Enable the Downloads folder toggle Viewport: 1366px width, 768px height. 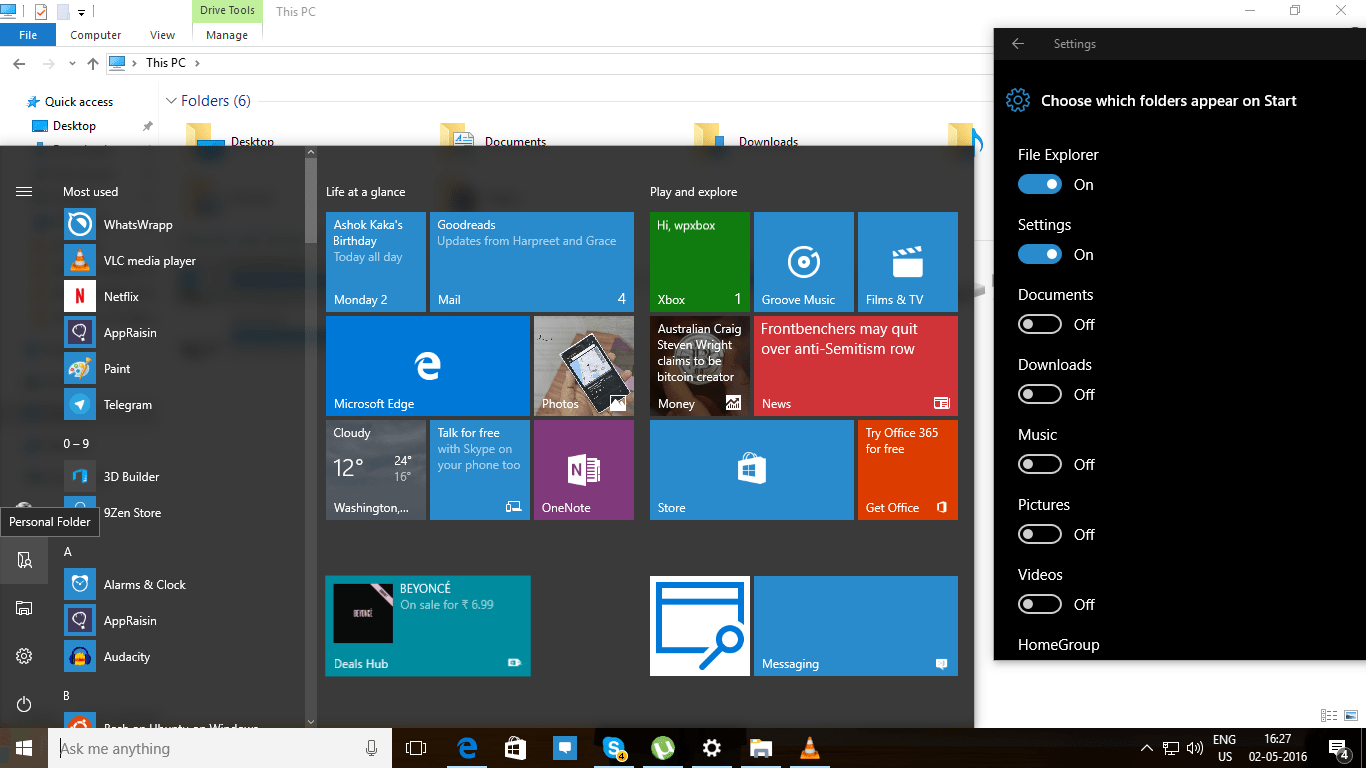pos(1040,395)
